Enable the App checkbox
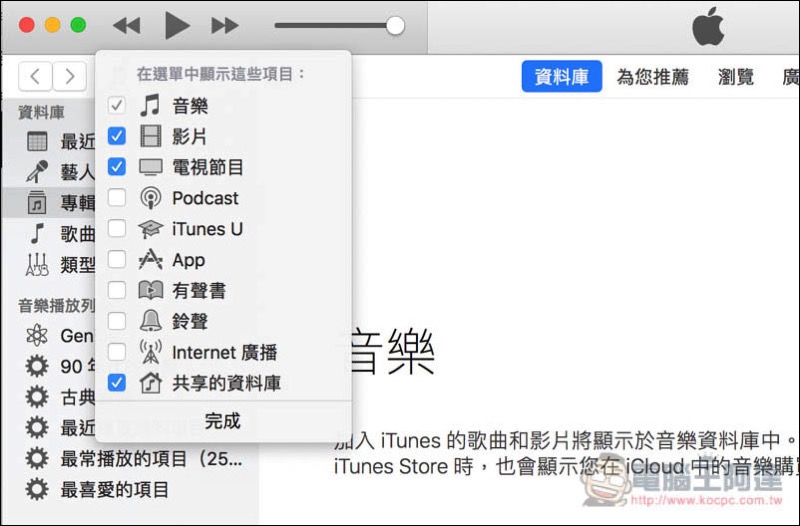Viewport: 800px width, 526px height. pyautogui.click(x=117, y=259)
